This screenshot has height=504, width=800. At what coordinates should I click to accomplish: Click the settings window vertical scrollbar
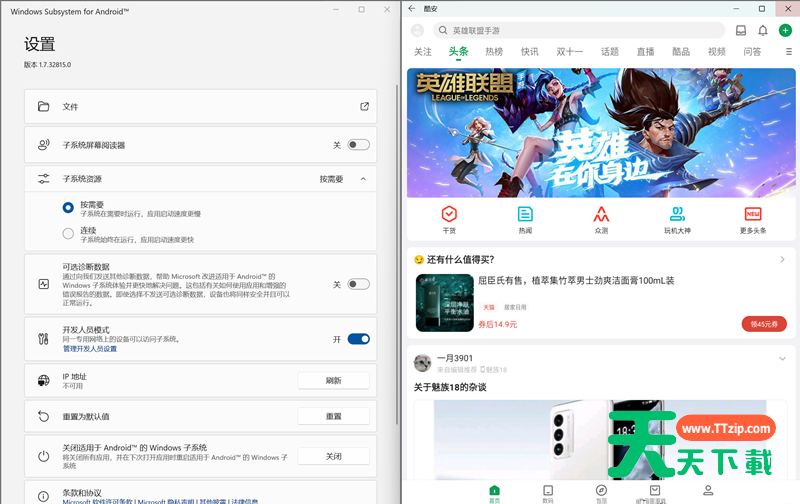(397, 255)
